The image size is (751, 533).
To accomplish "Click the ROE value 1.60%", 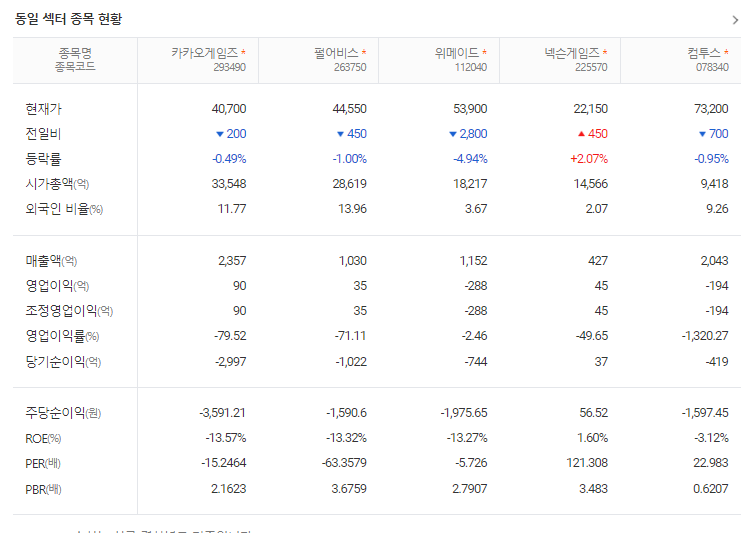I will coord(593,438).
